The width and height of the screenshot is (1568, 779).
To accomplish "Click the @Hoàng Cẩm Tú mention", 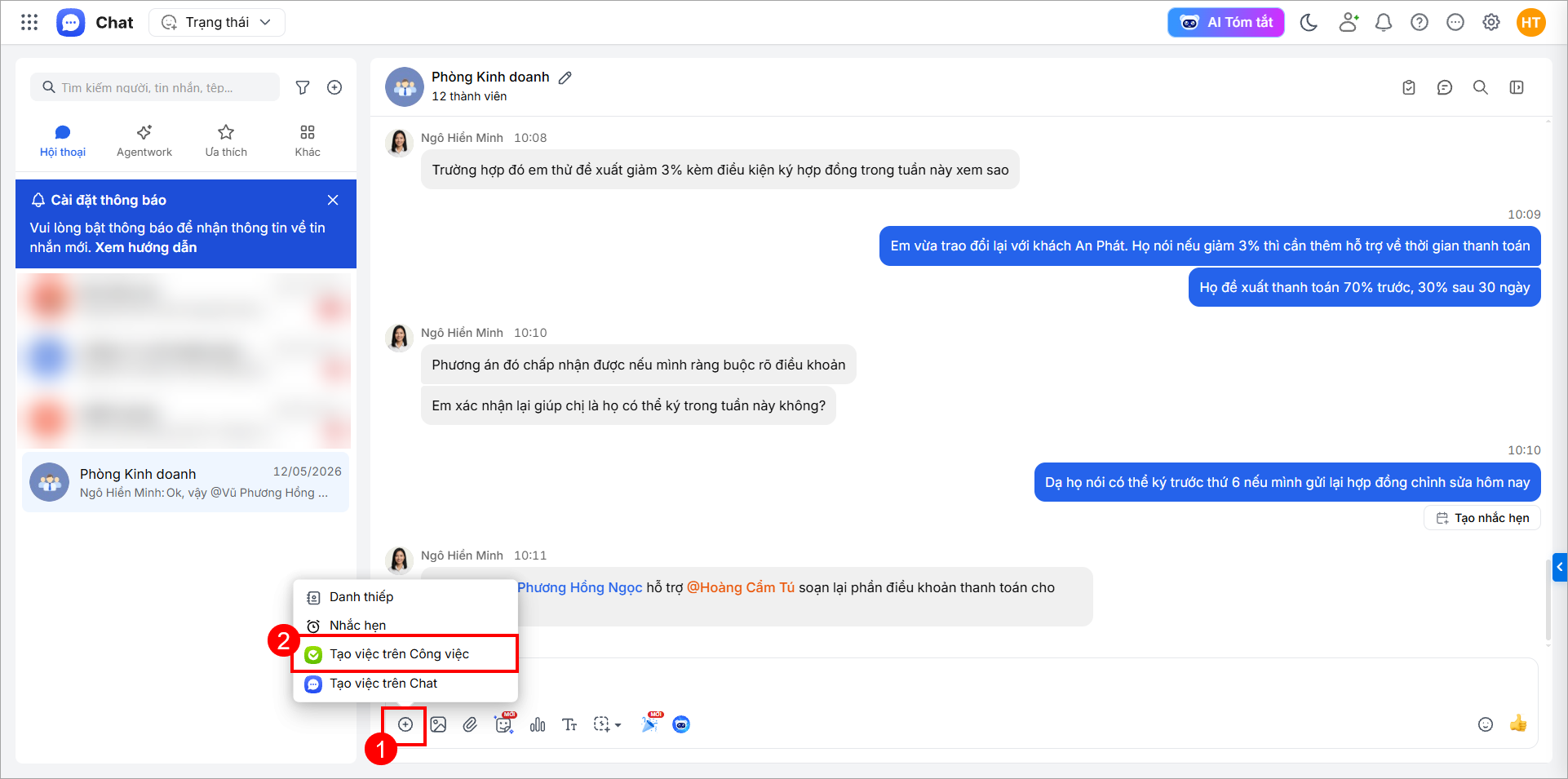I will pos(741,587).
